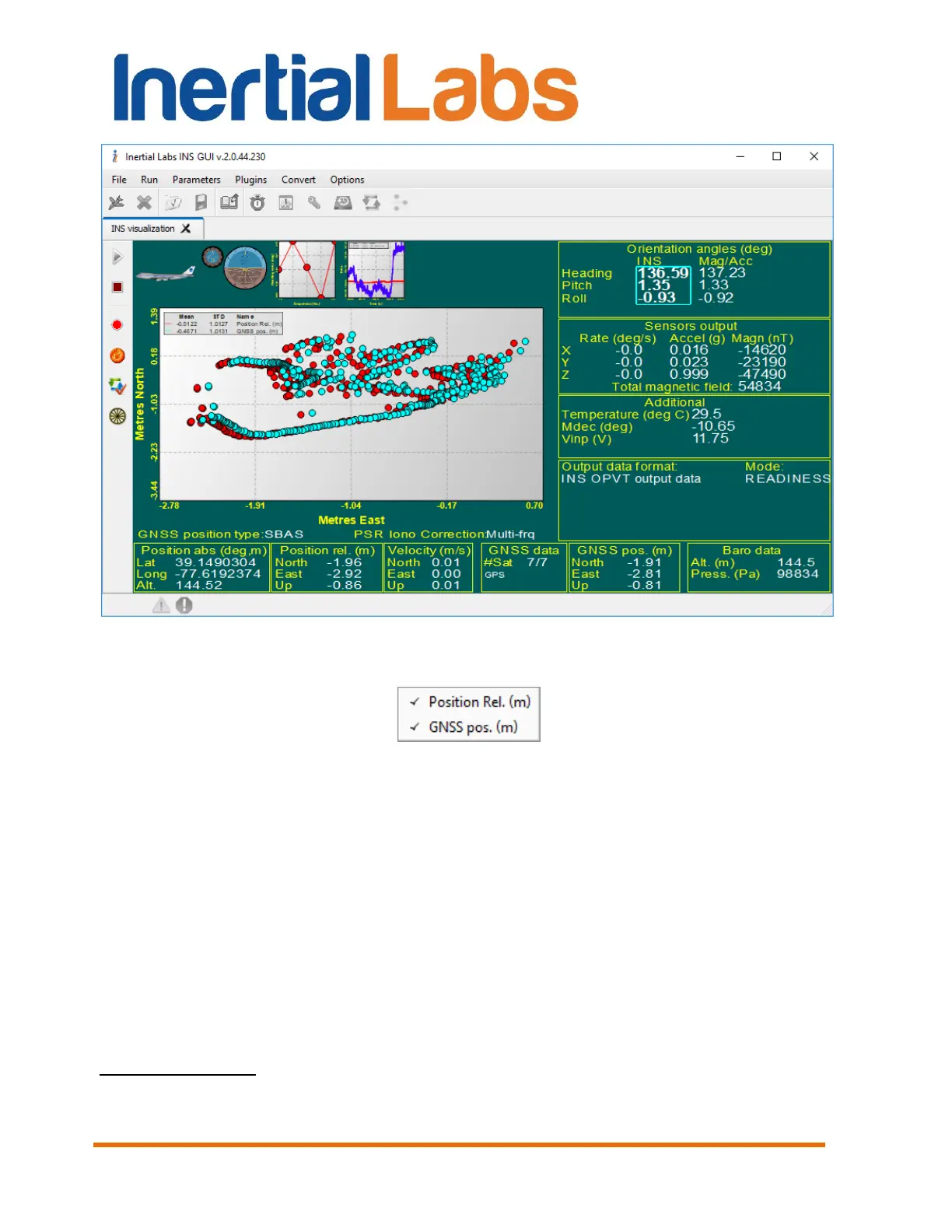The height and width of the screenshot is (1232, 952).
Task: Click the chart report toolbar icon
Action: coord(286,203)
